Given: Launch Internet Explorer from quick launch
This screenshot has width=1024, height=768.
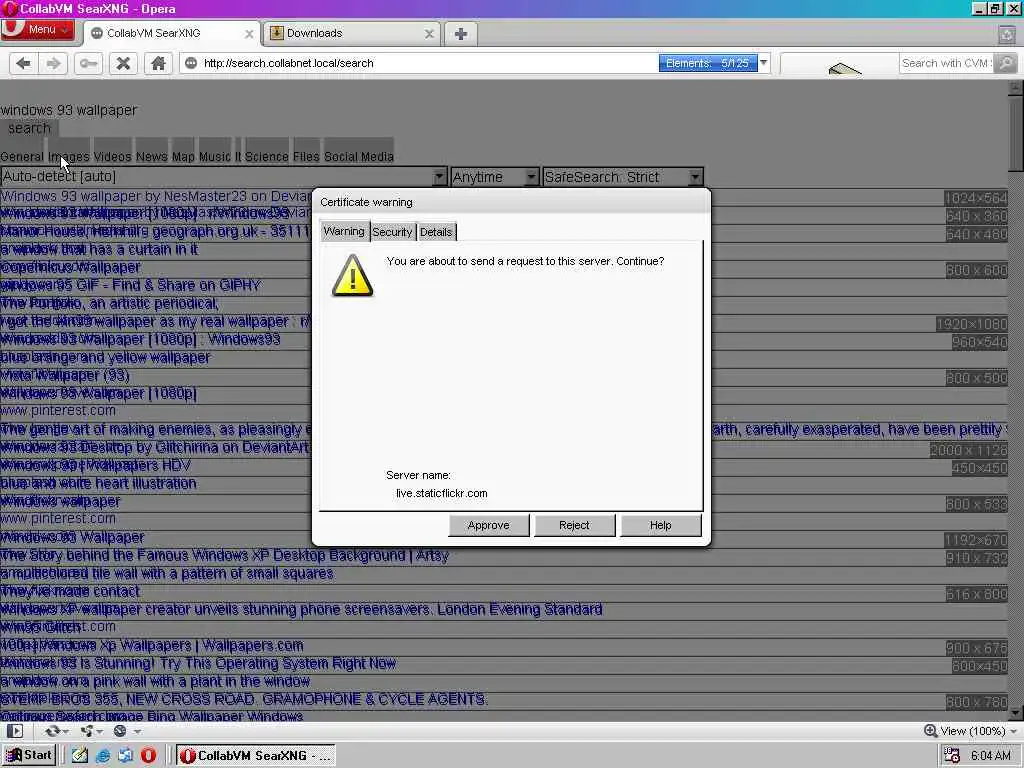Looking at the screenshot, I should [103, 756].
